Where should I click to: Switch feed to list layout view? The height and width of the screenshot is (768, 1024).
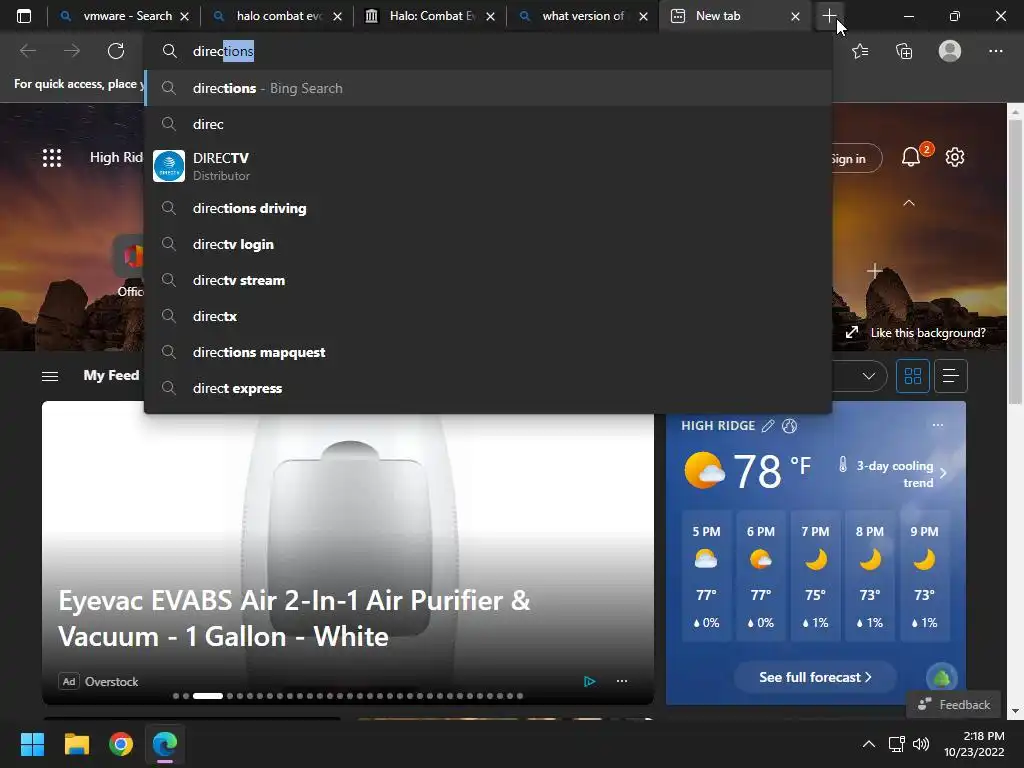(950, 376)
